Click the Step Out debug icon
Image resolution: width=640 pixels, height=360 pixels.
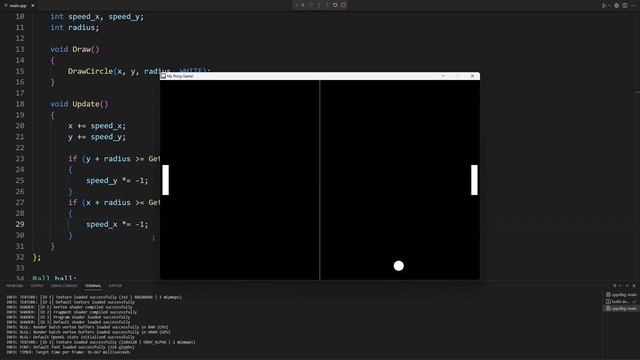[327, 5]
